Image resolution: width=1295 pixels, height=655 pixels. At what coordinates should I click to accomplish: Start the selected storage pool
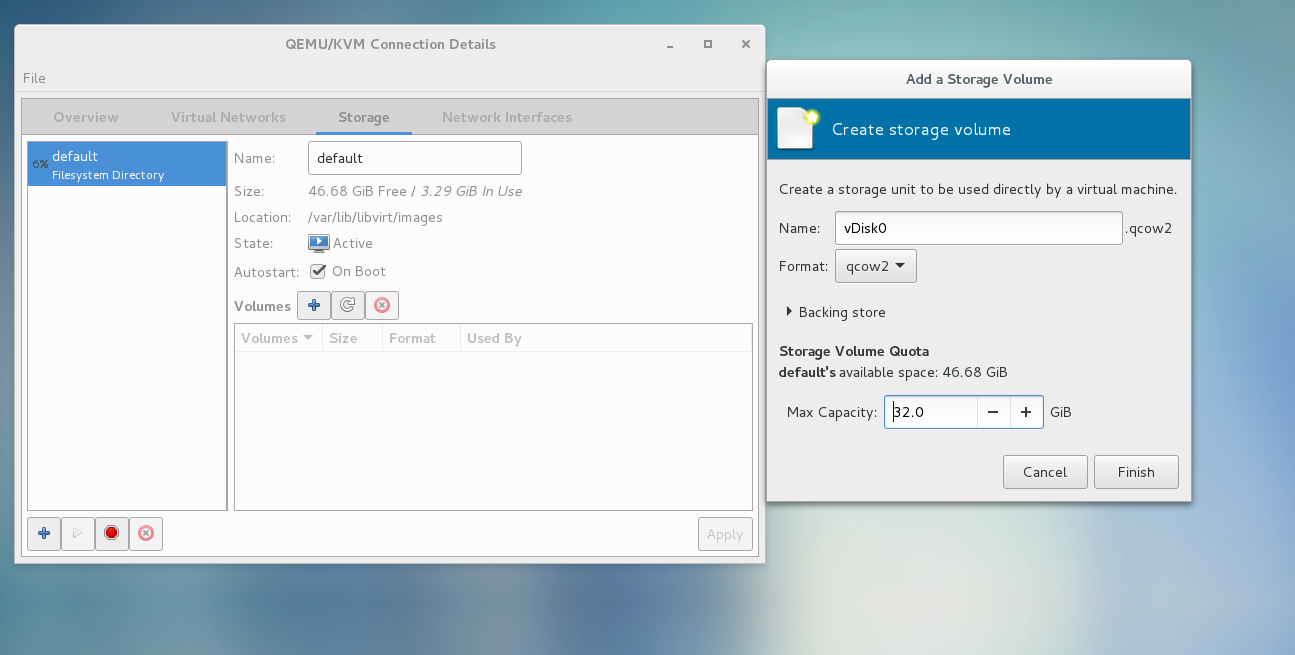click(x=78, y=534)
